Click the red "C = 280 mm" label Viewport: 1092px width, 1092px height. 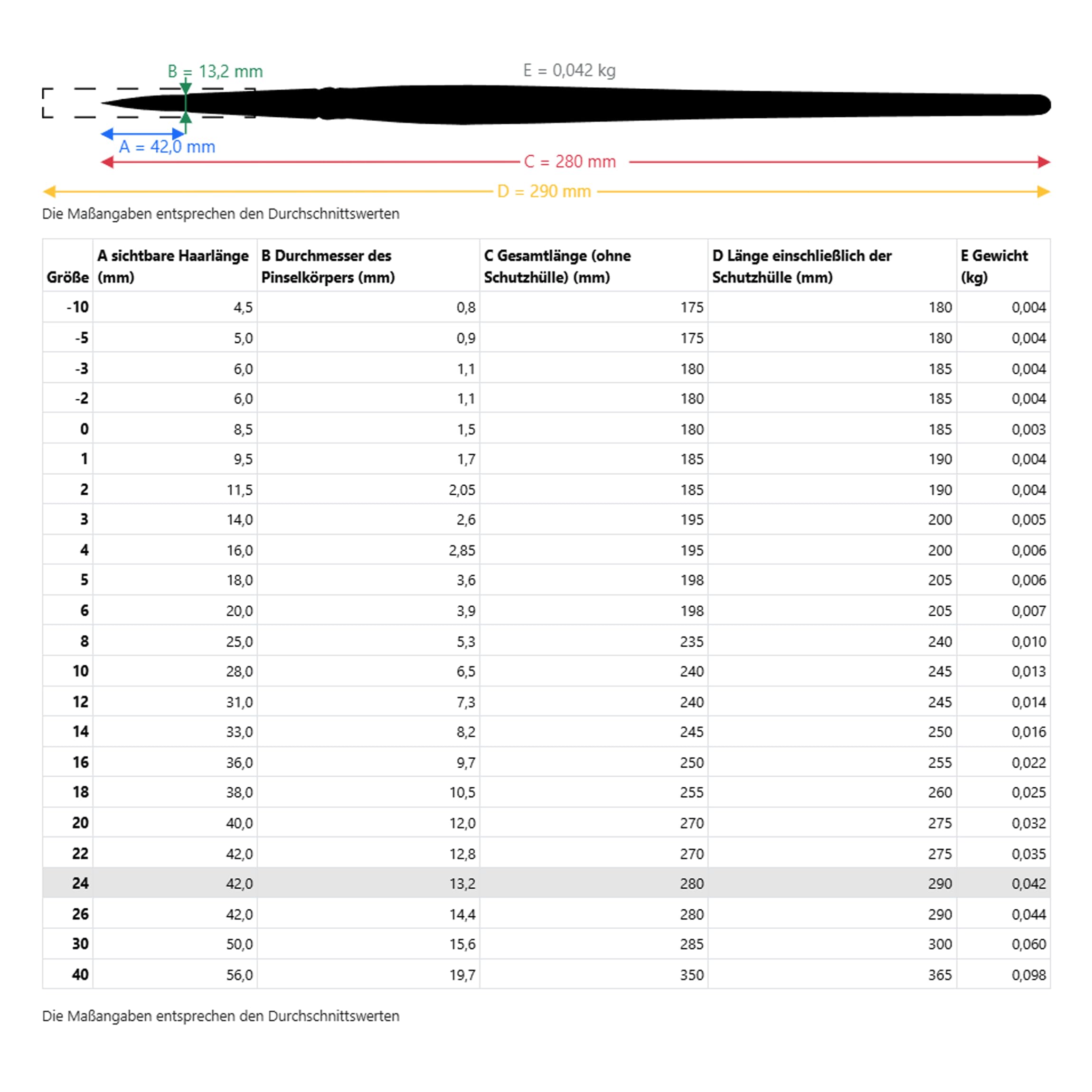click(x=570, y=161)
